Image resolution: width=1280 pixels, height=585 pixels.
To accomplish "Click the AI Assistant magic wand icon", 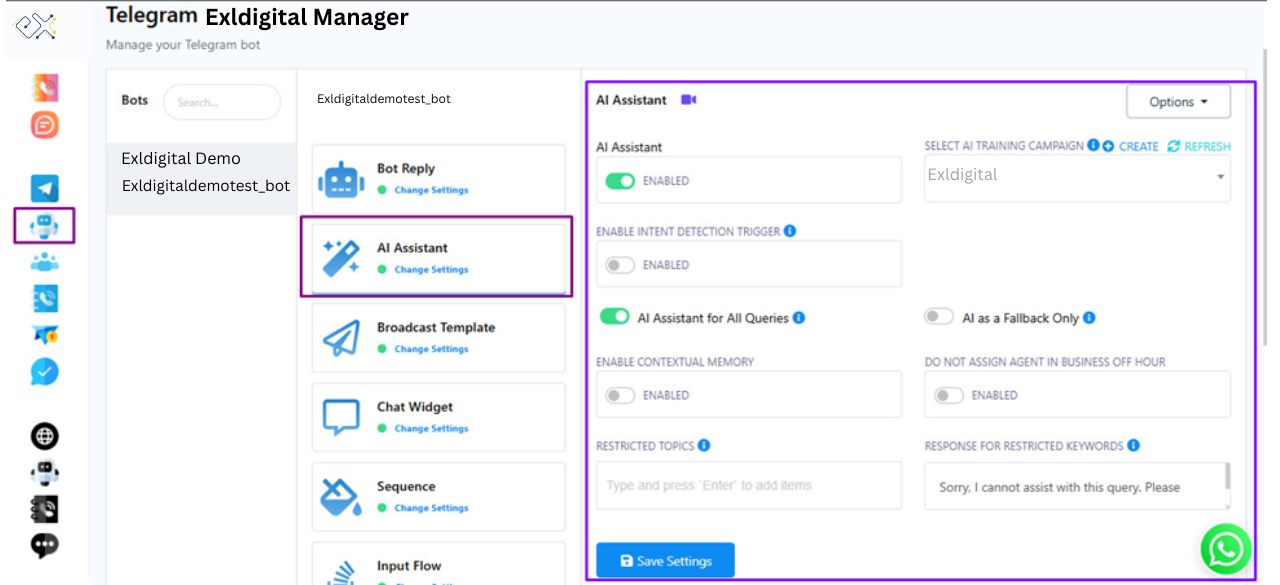I will coord(341,259).
